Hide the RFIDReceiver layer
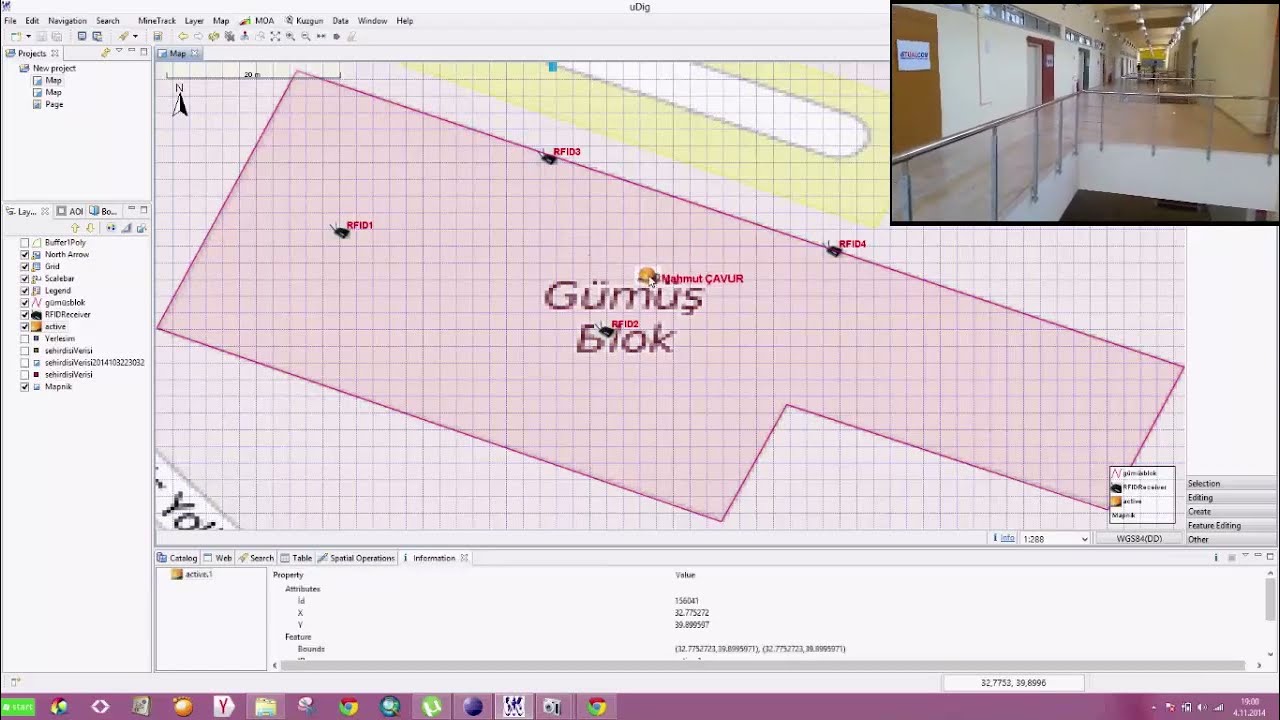 click(x=25, y=314)
